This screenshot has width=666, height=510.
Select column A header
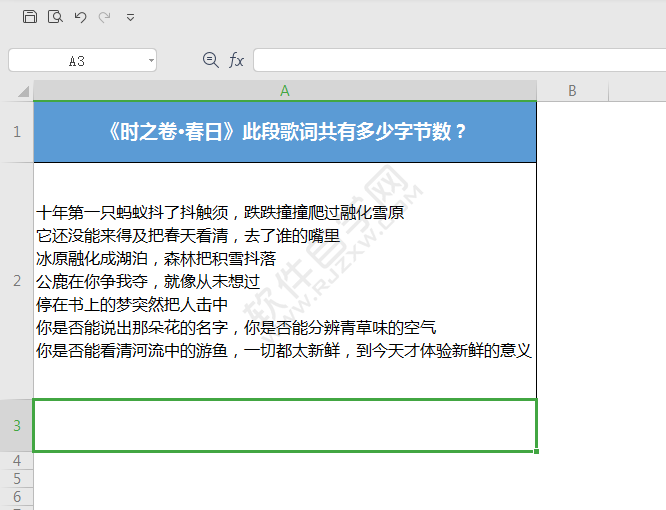coord(285,90)
